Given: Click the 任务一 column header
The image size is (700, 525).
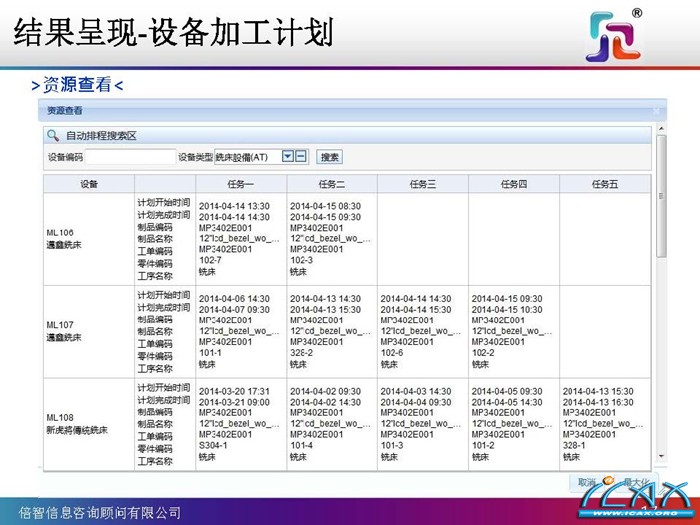Looking at the screenshot, I should tap(241, 184).
